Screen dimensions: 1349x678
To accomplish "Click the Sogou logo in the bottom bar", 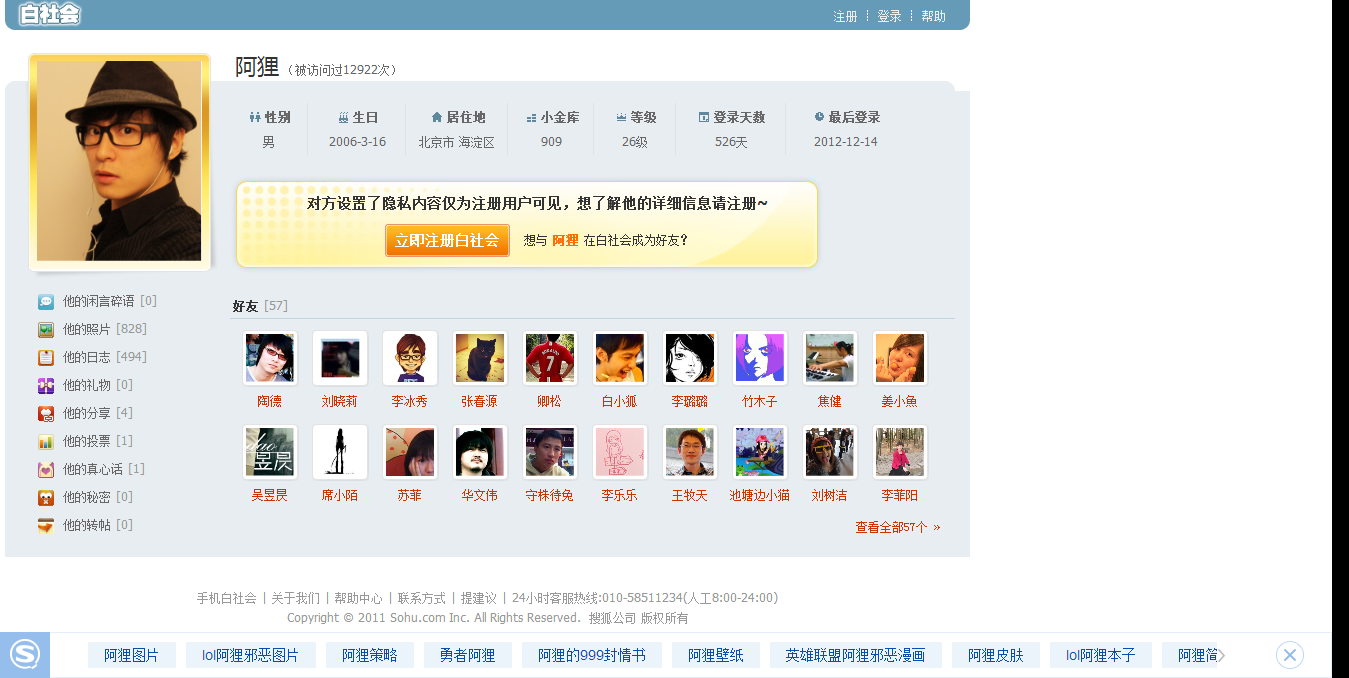I will click(25, 655).
